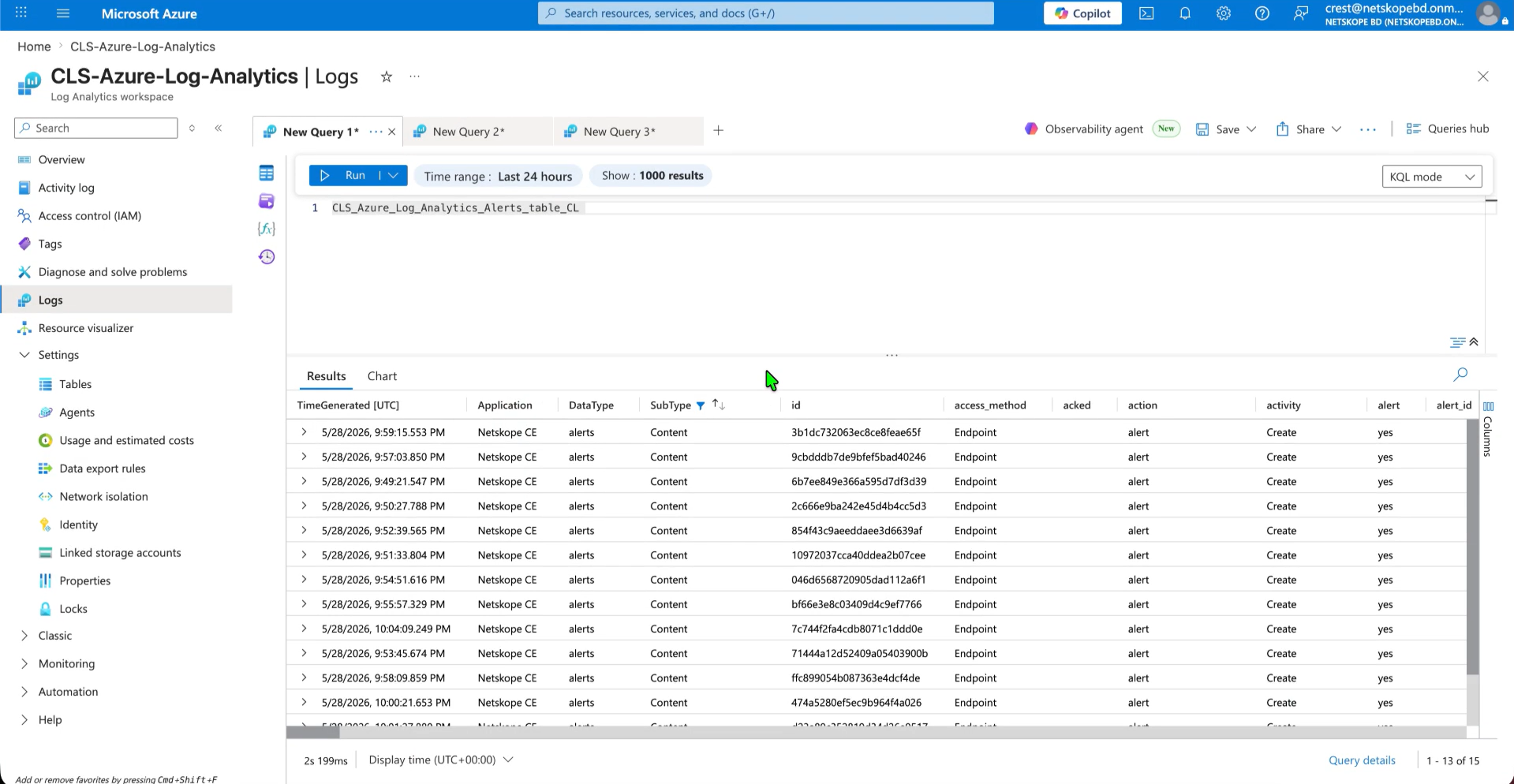Close the New Query 1 tab

pyautogui.click(x=392, y=132)
